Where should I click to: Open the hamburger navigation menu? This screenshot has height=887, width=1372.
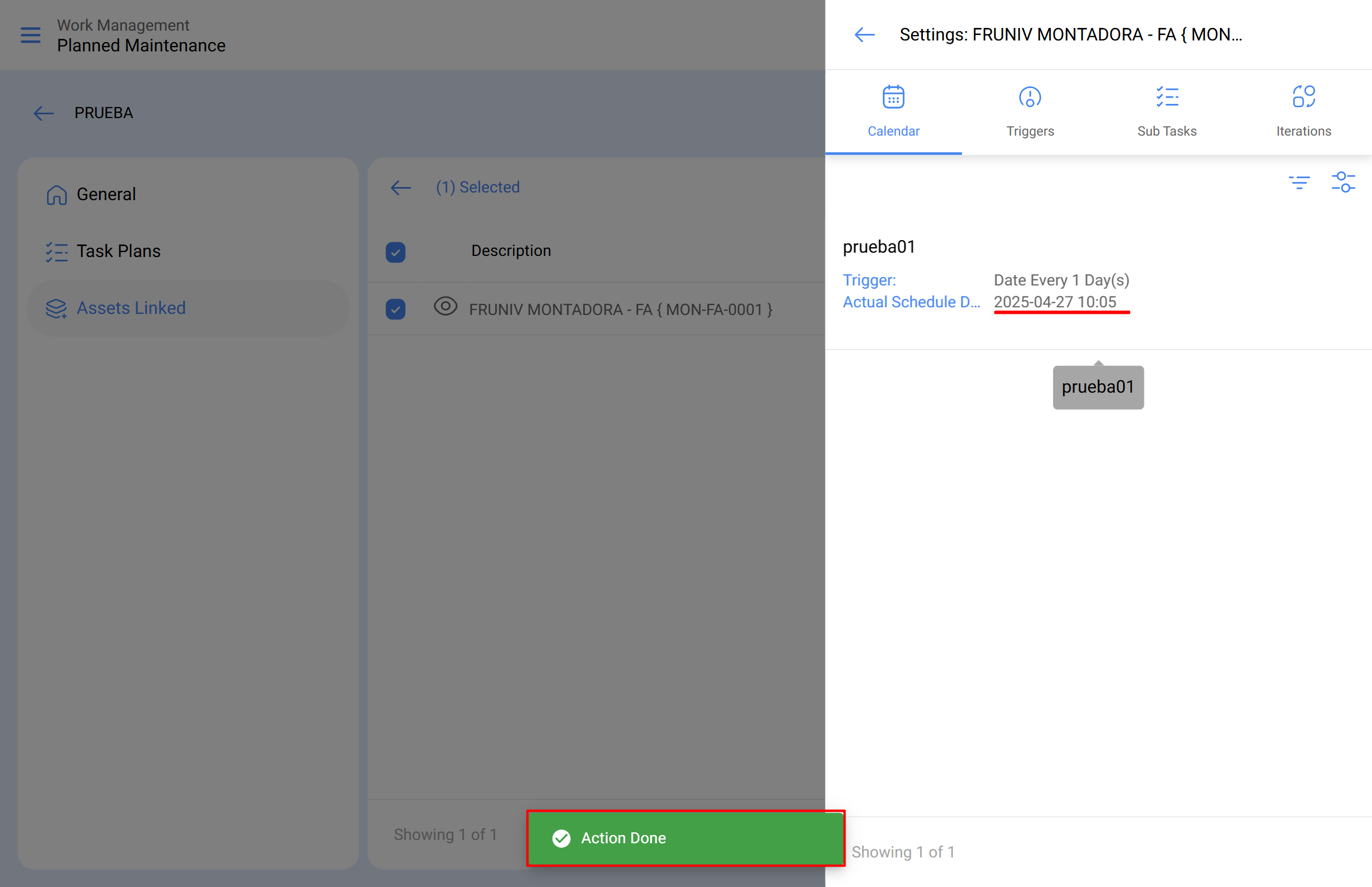coord(30,35)
